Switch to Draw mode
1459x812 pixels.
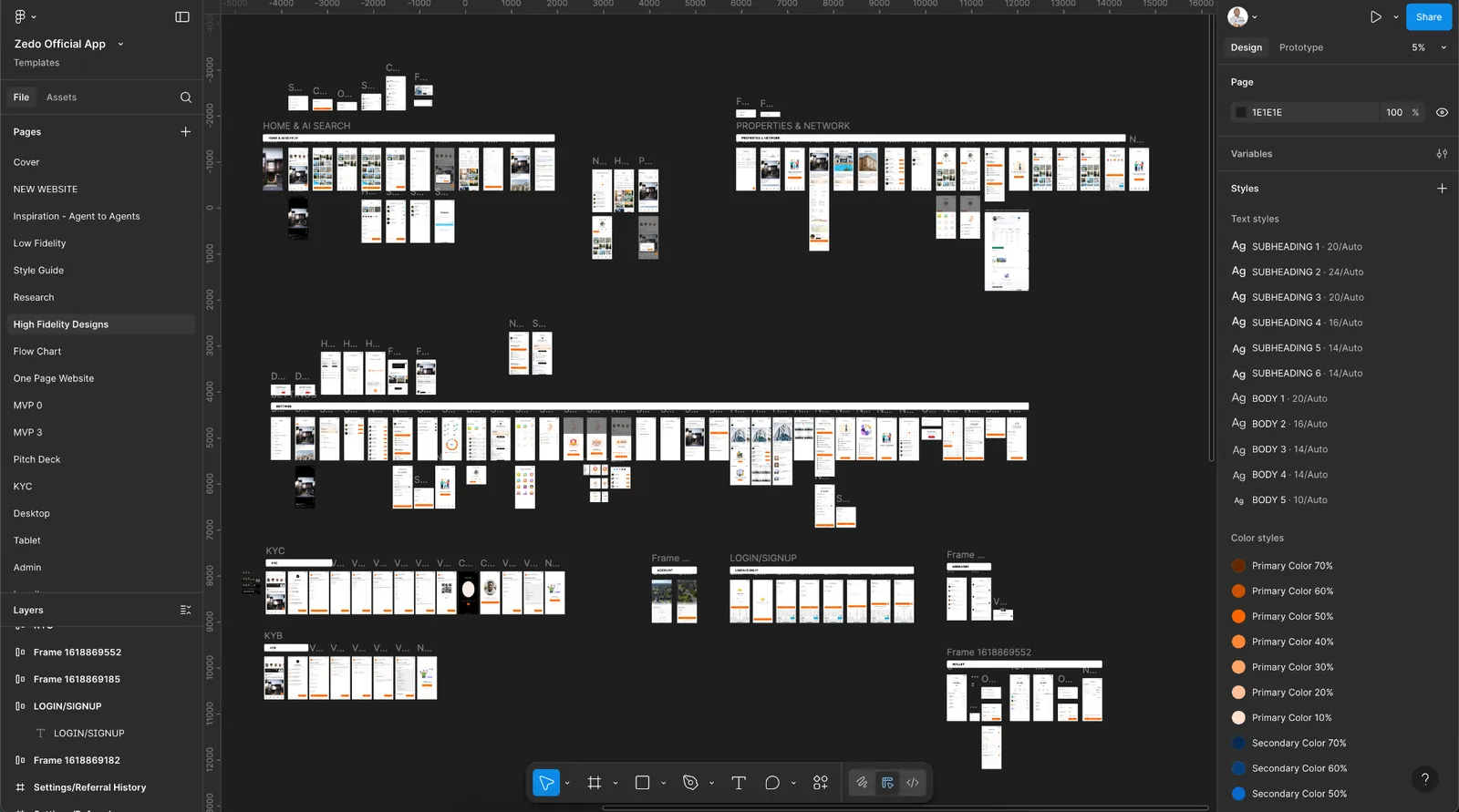click(862, 783)
